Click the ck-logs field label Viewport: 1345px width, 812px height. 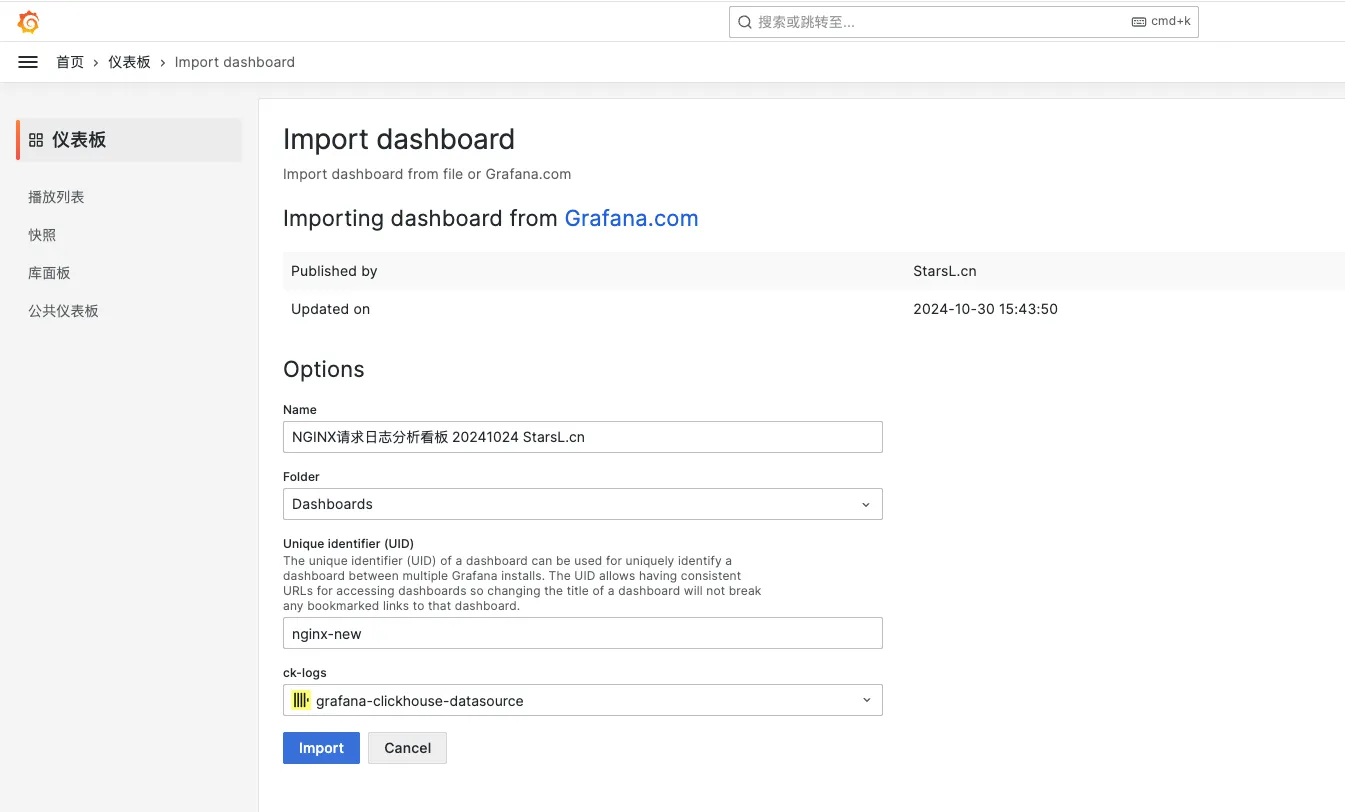click(x=305, y=673)
